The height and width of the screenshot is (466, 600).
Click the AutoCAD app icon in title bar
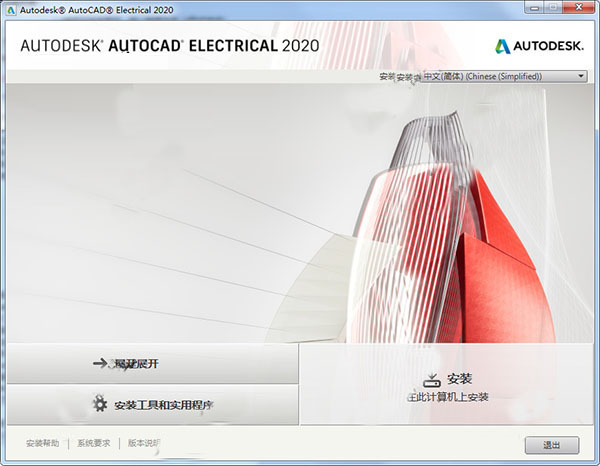(x=10, y=10)
